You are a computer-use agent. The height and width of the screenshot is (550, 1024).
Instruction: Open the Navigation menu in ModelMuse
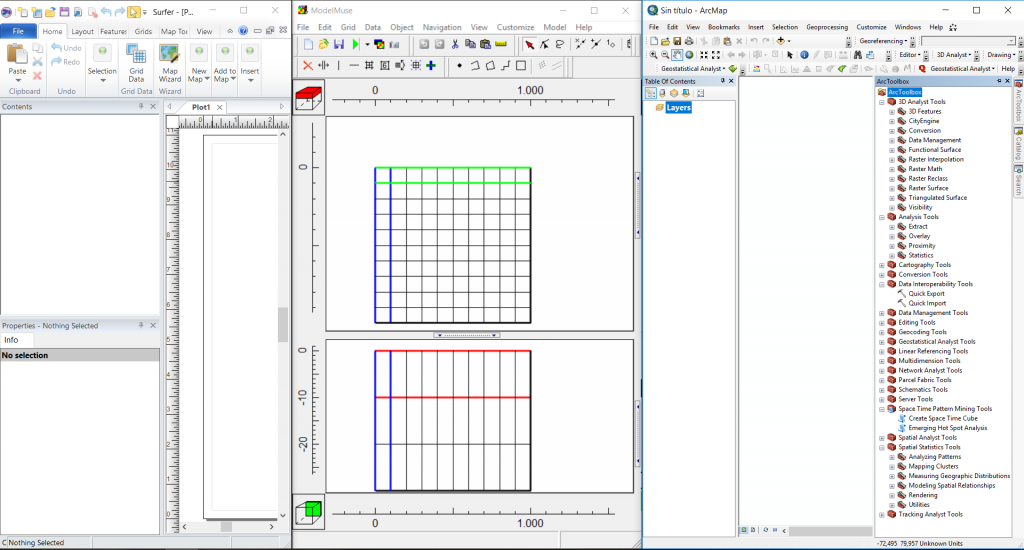[x=441, y=27]
